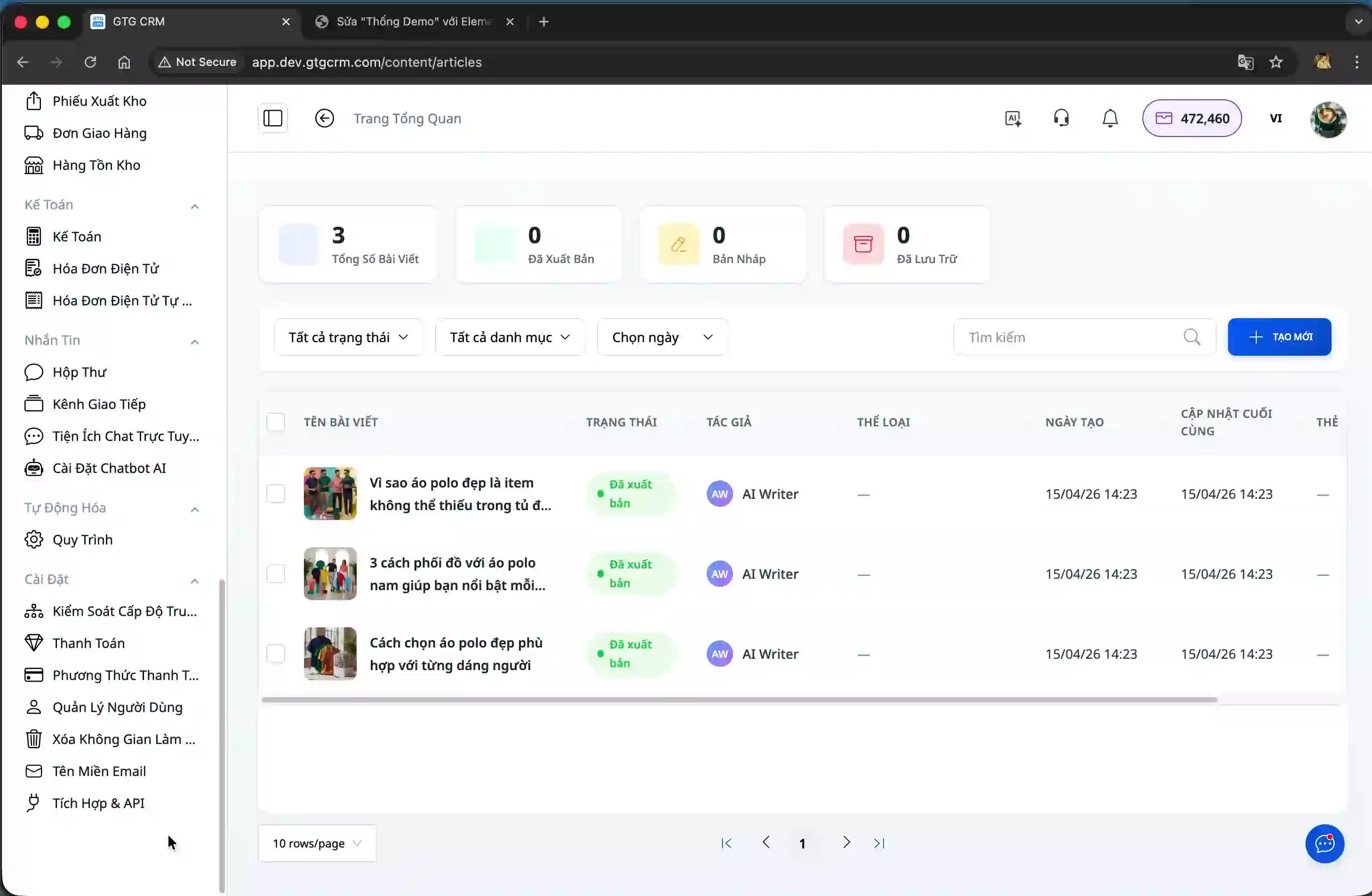Open the Tất cả trạng thái dropdown
Screen dimensions: 1372x896
(348, 337)
